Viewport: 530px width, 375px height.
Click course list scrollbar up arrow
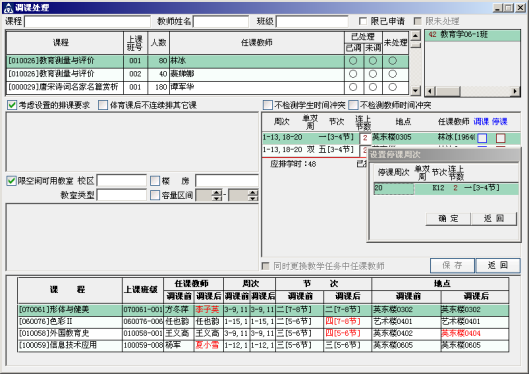(415, 36)
